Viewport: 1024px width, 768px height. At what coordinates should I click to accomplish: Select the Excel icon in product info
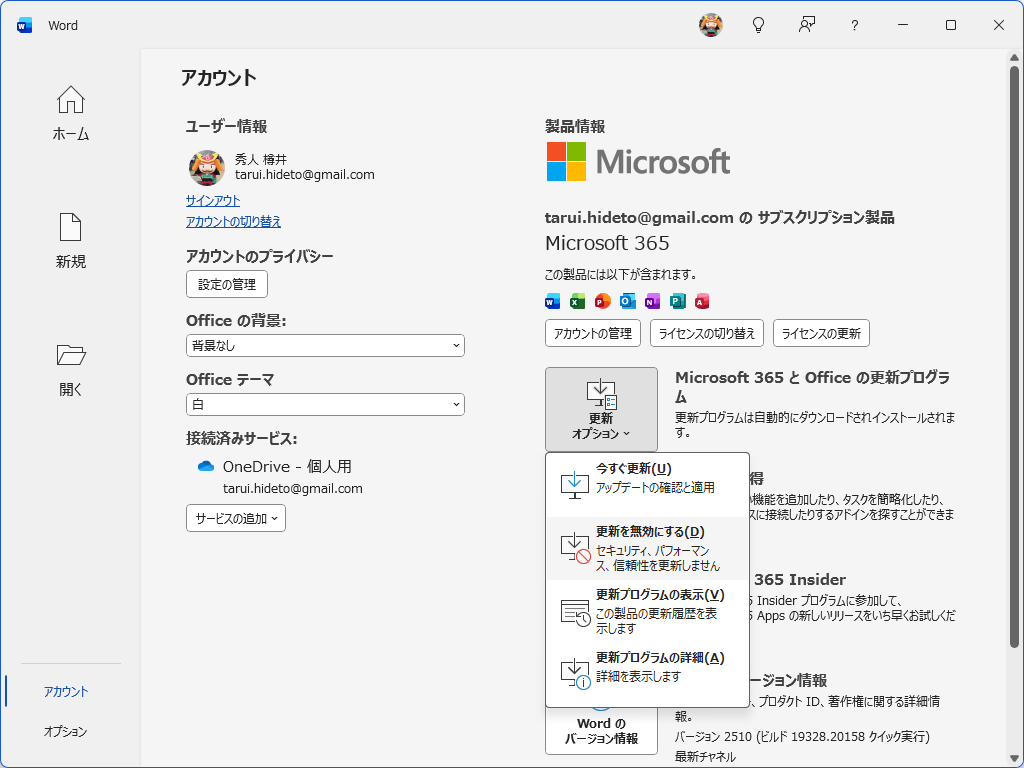click(x=577, y=301)
